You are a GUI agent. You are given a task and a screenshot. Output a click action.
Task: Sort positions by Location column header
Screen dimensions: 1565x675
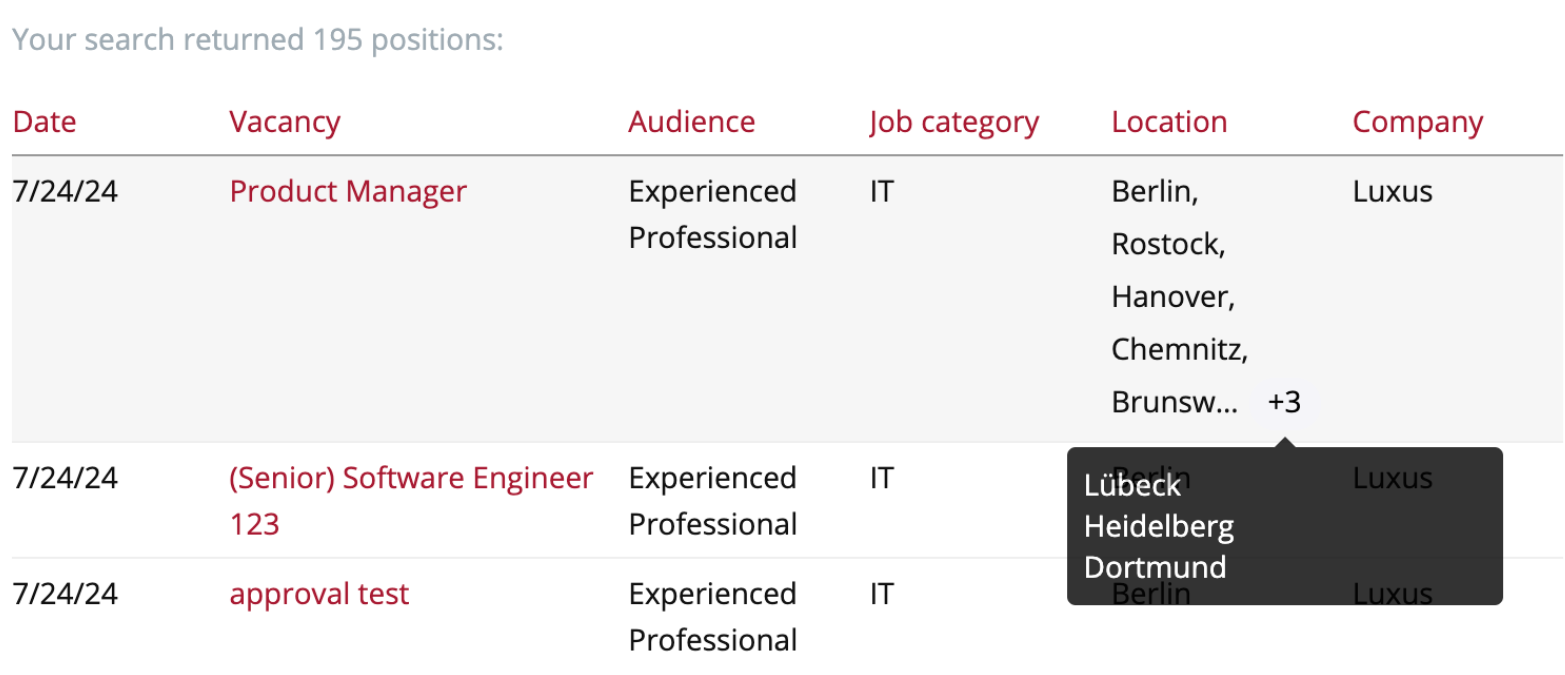tap(1169, 122)
